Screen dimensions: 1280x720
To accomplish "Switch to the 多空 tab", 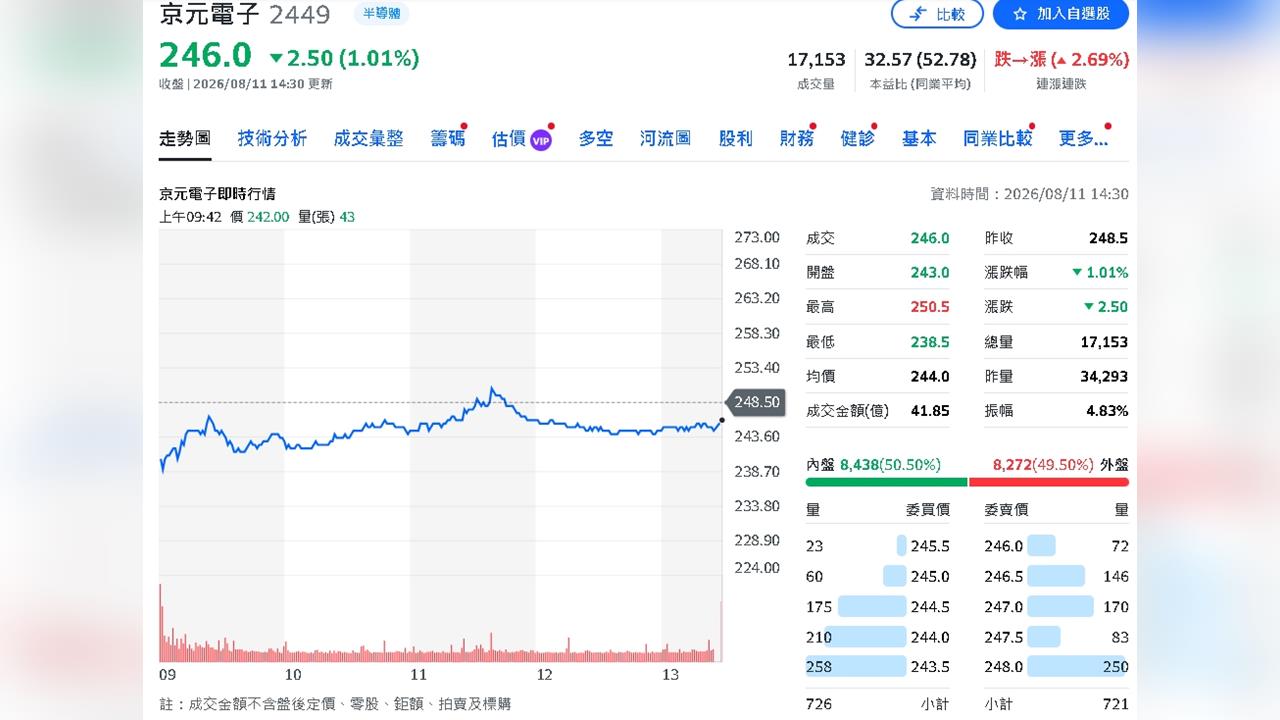I will [596, 139].
